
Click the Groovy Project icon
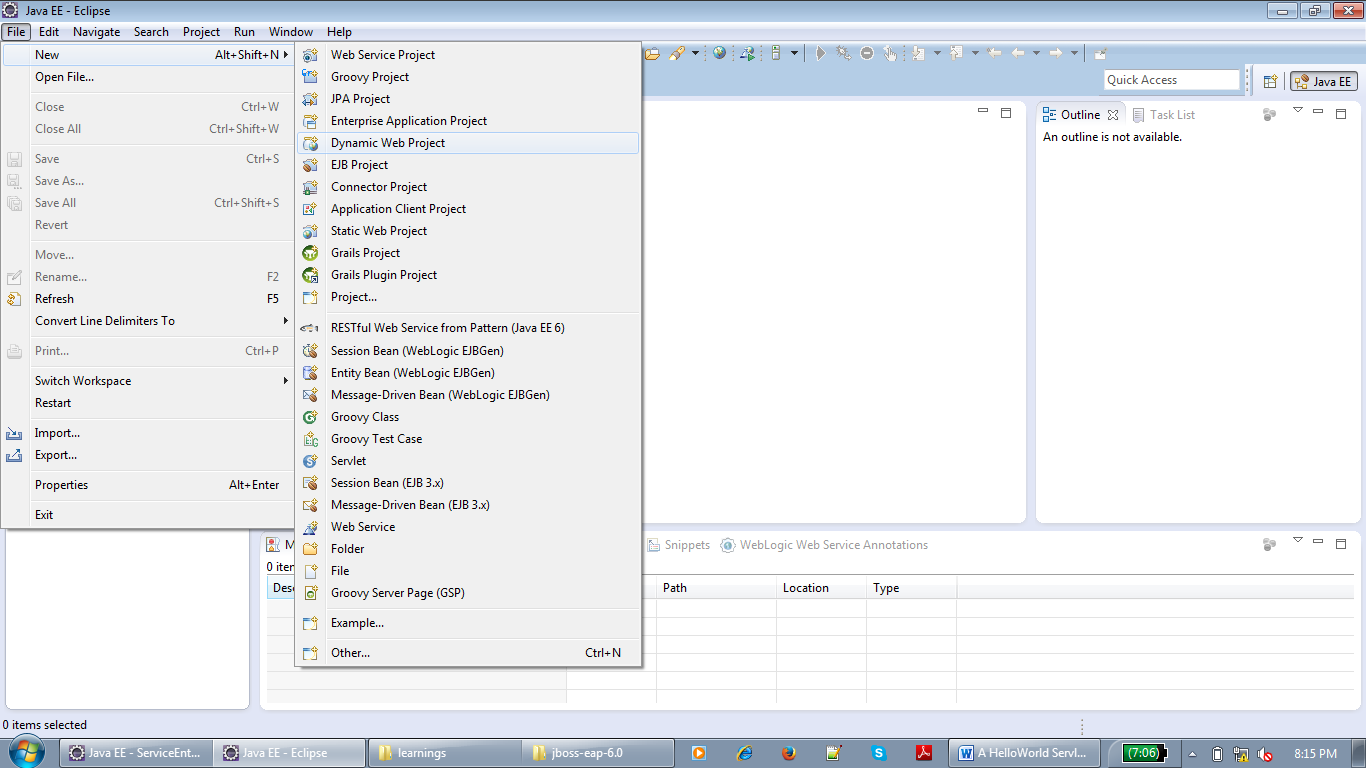click(311, 77)
